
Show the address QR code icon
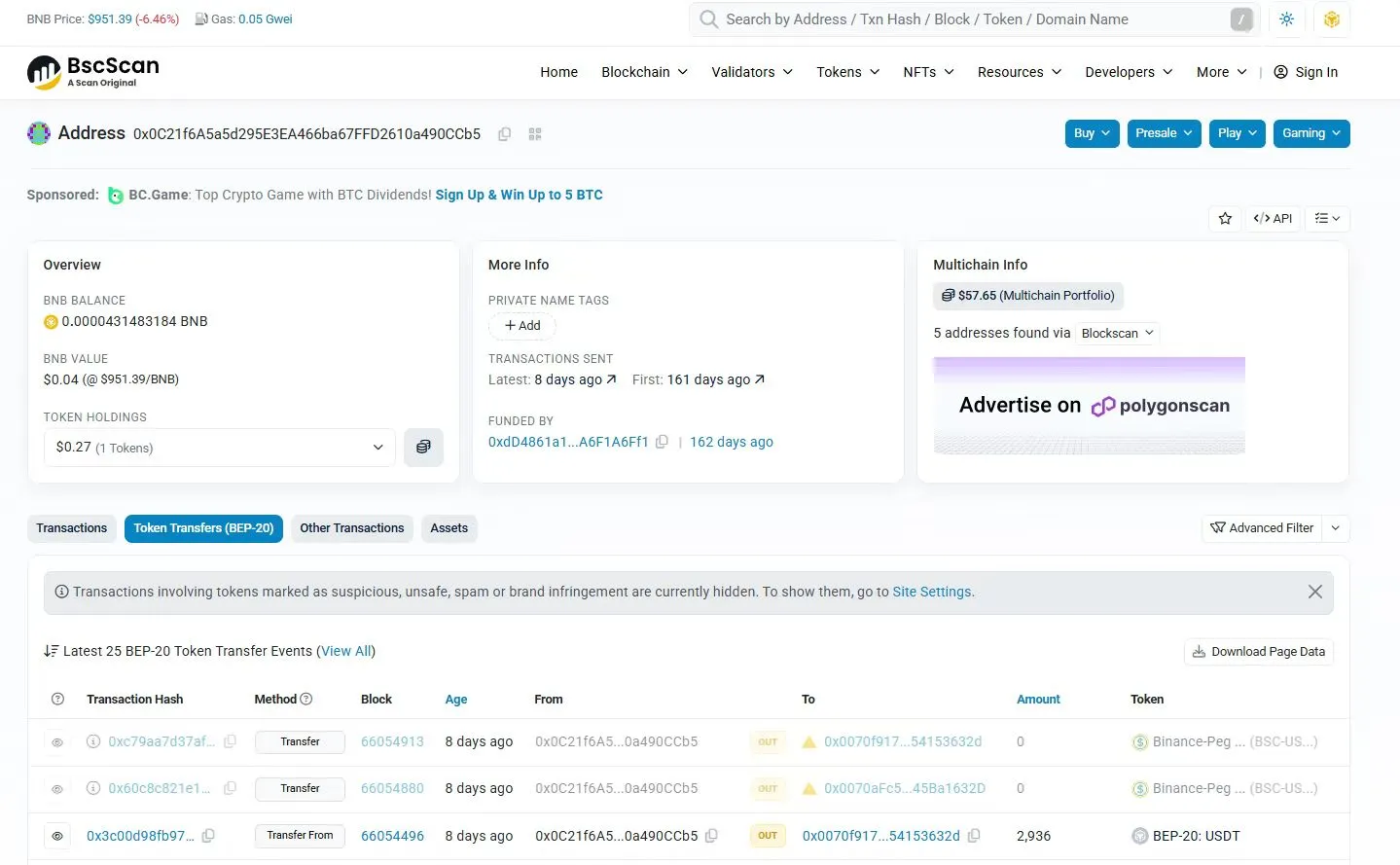[x=535, y=134]
